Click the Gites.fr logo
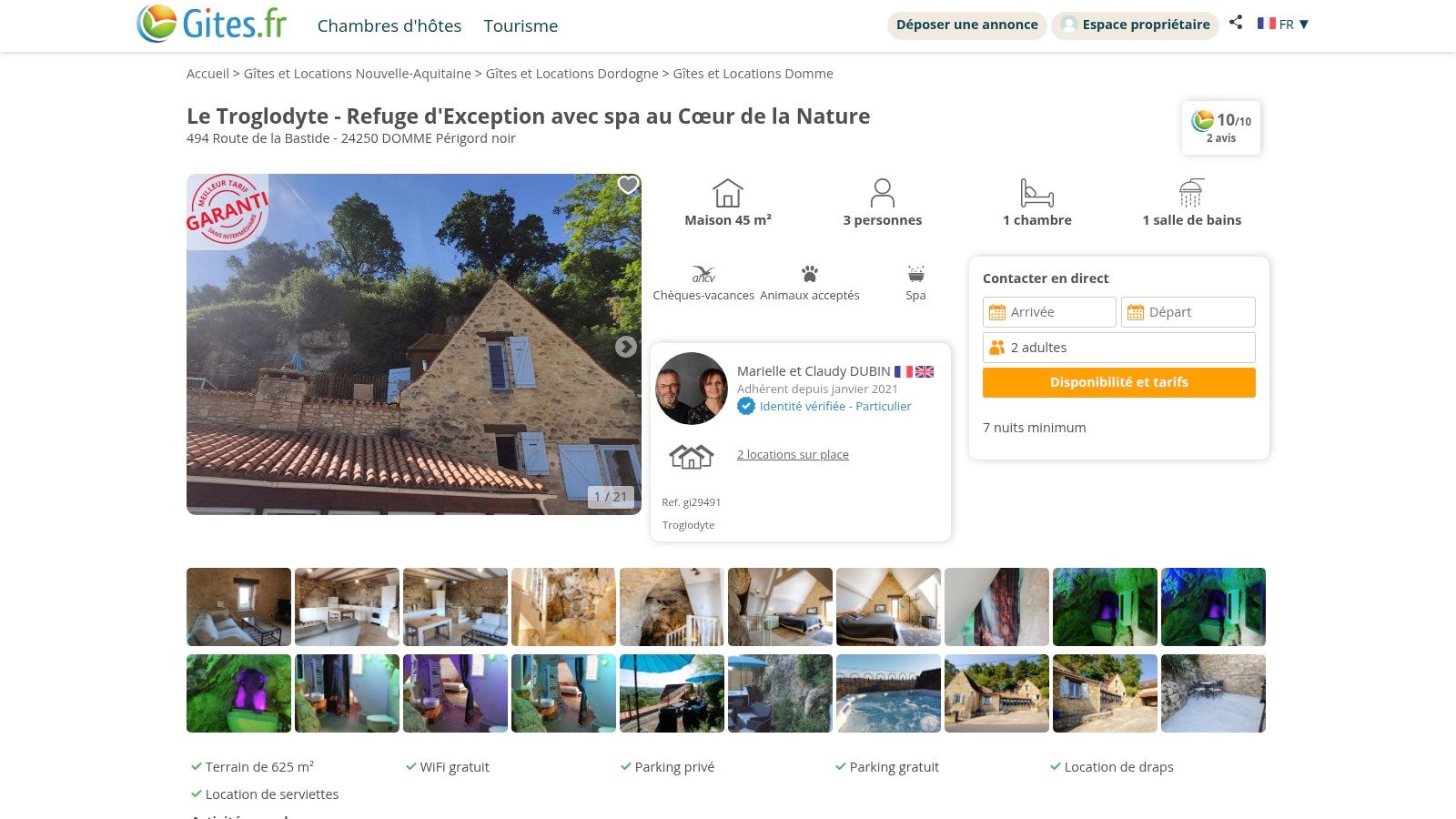 (x=211, y=24)
